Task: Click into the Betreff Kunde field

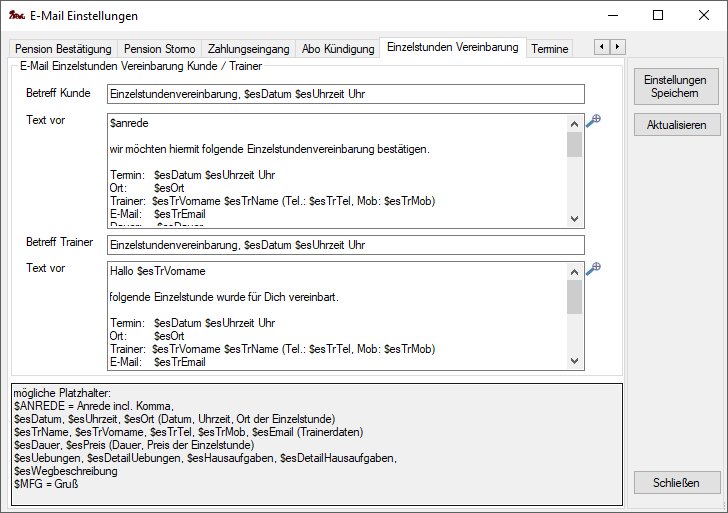Action: pos(344,94)
